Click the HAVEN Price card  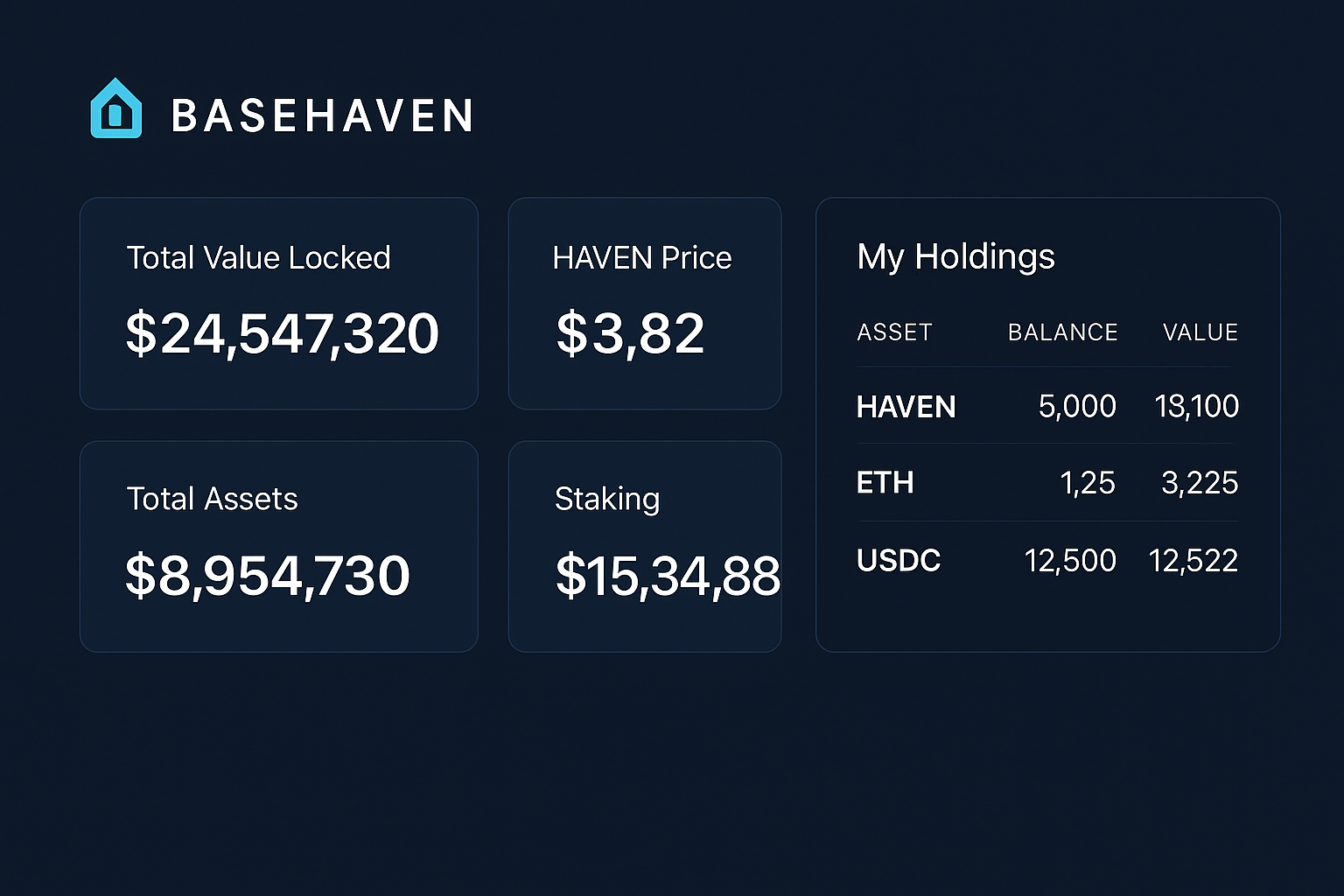(x=644, y=303)
